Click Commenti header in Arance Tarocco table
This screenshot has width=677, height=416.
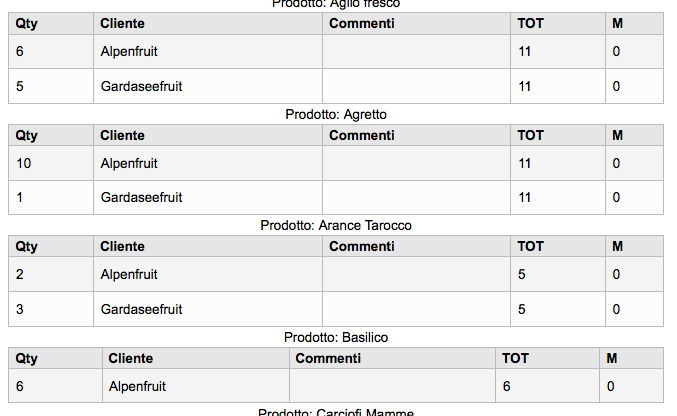click(362, 247)
